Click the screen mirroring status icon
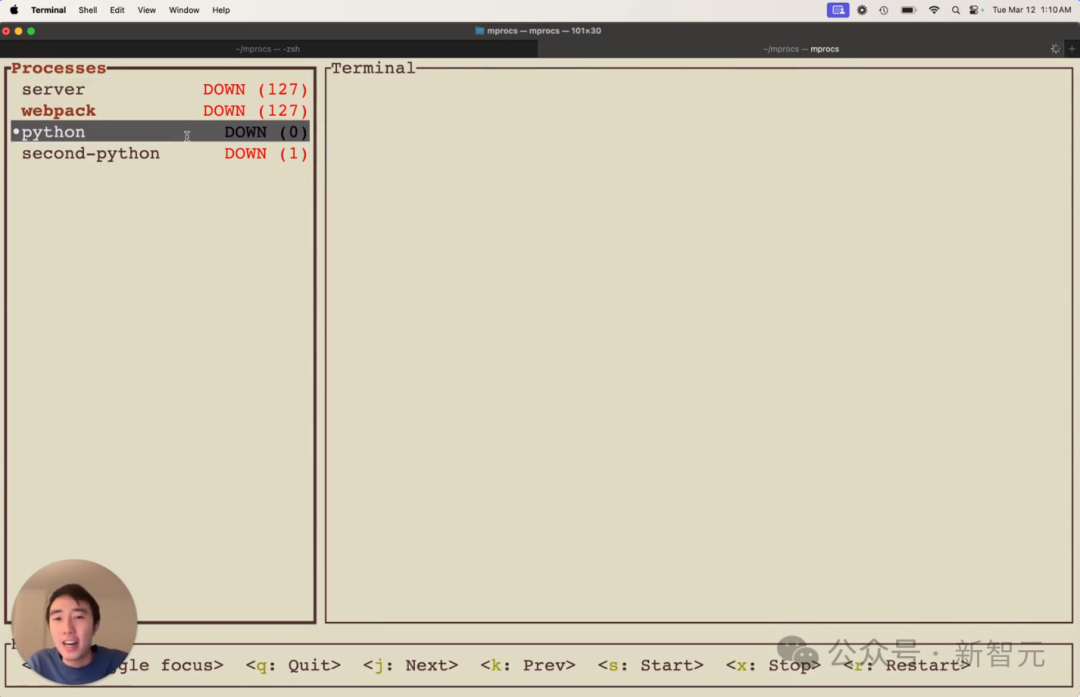 pos(838,10)
